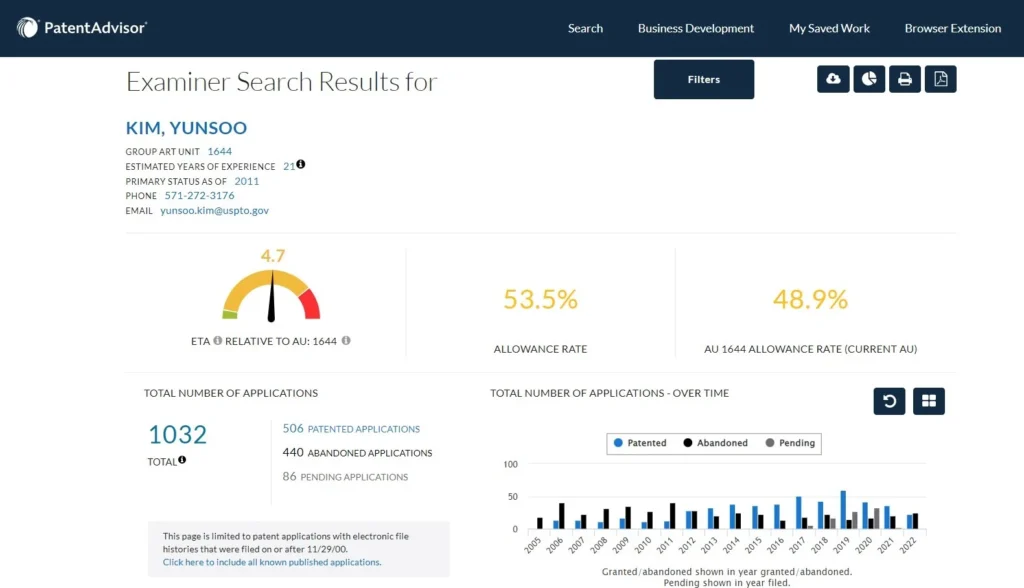Click the chart reset refresh icon
The image size is (1024, 588).
click(889, 401)
